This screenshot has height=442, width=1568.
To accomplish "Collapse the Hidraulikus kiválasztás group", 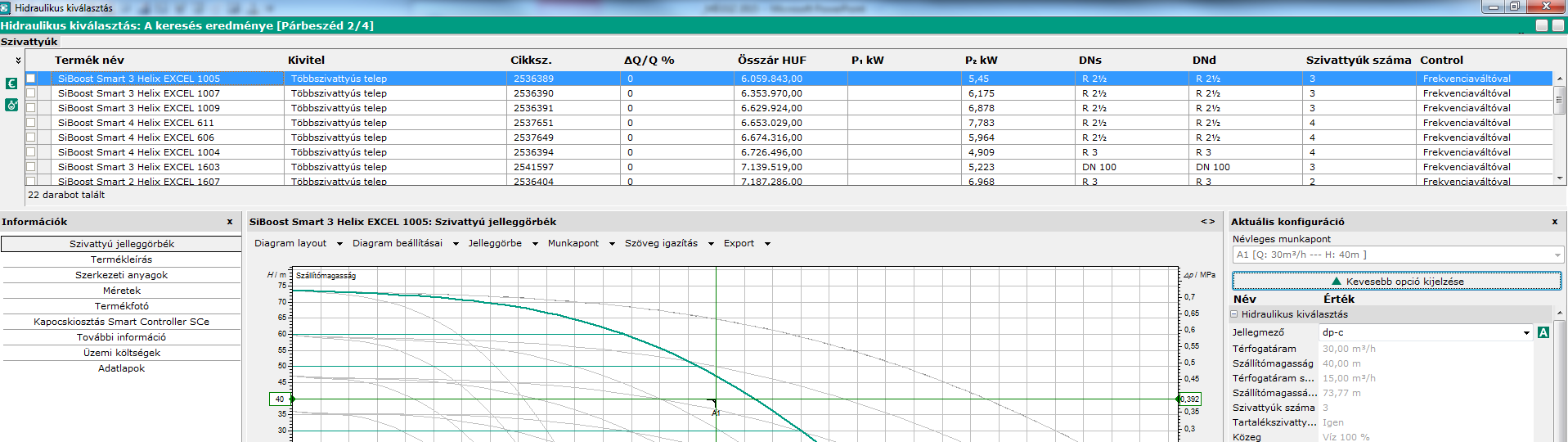I will [x=1234, y=314].
